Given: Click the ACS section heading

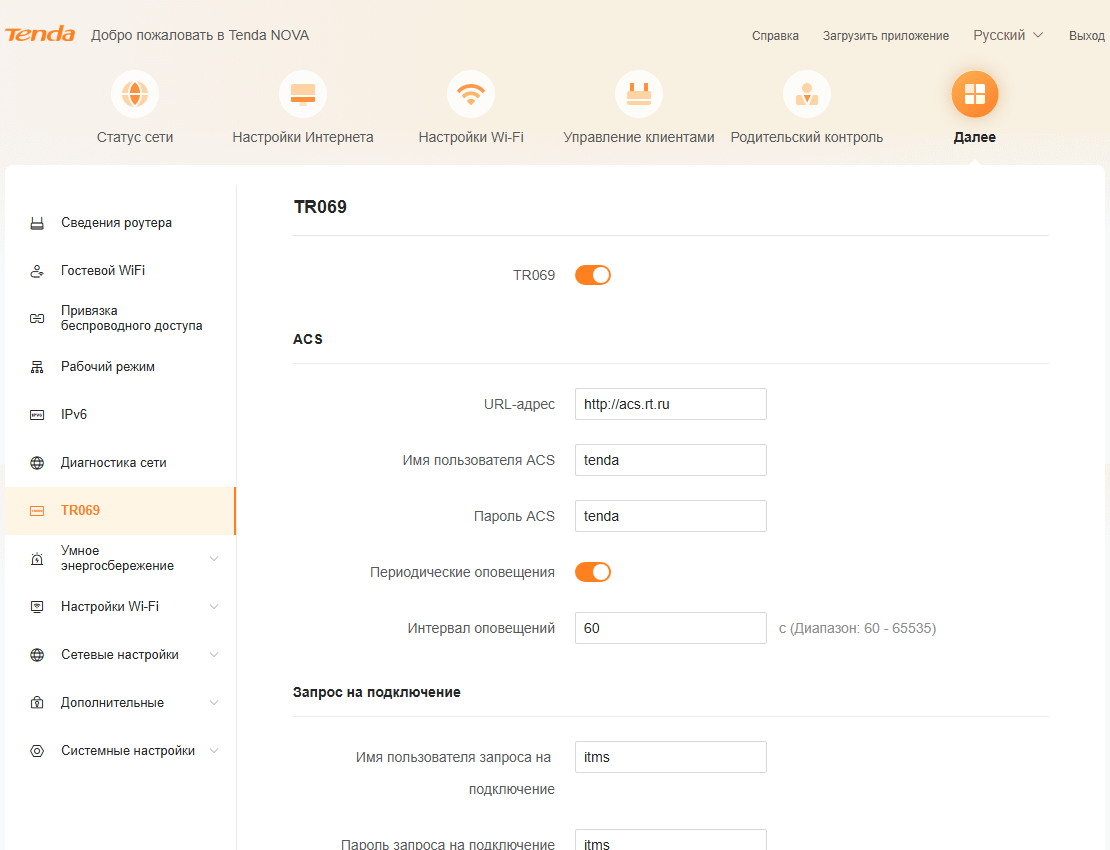Looking at the screenshot, I should click(308, 339).
